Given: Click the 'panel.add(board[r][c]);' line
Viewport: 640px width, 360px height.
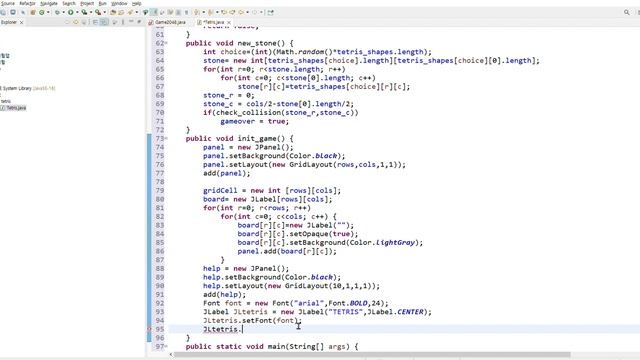Looking at the screenshot, I should [287, 251].
